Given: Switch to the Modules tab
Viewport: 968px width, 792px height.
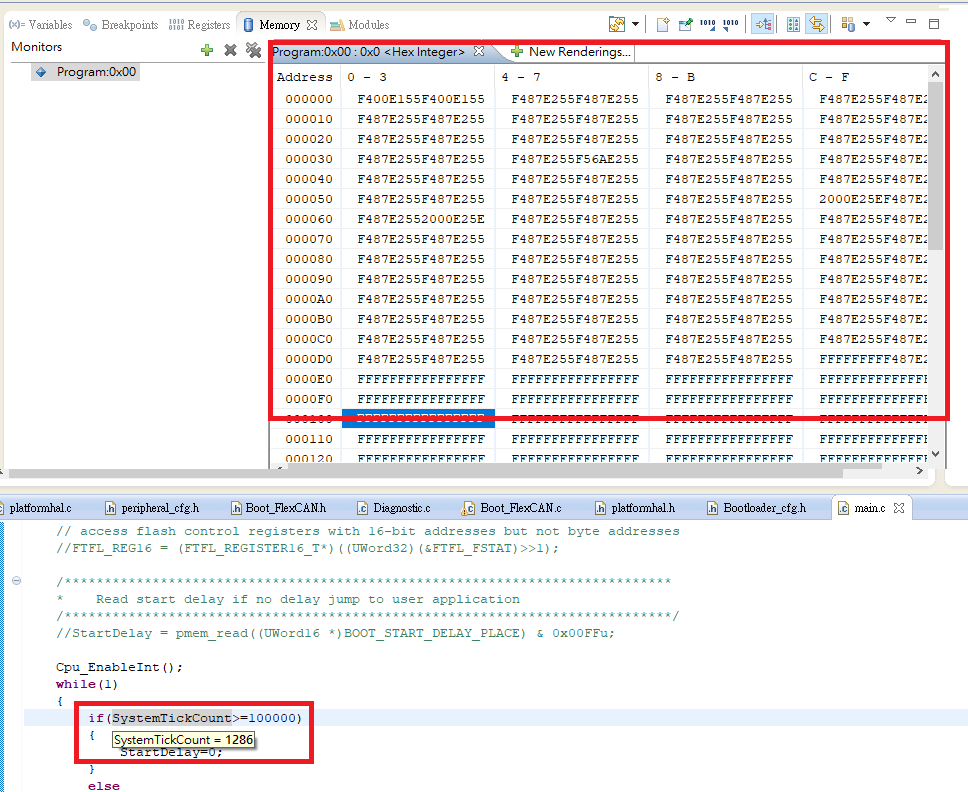Looking at the screenshot, I should [360, 25].
